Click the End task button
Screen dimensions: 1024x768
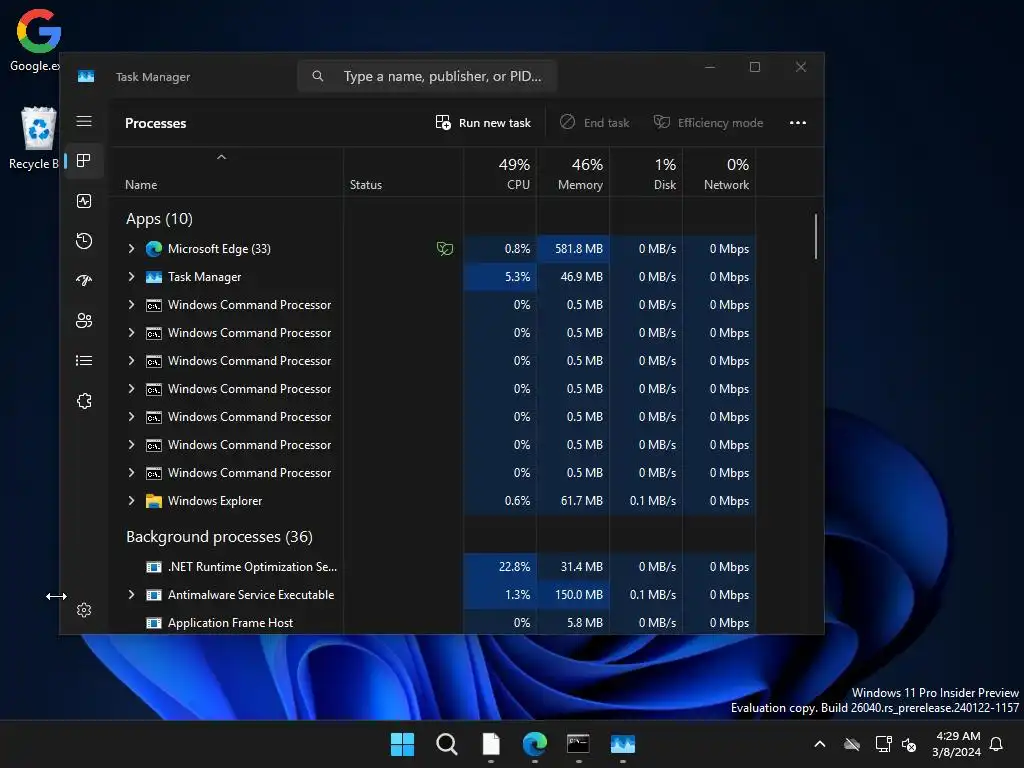(594, 123)
